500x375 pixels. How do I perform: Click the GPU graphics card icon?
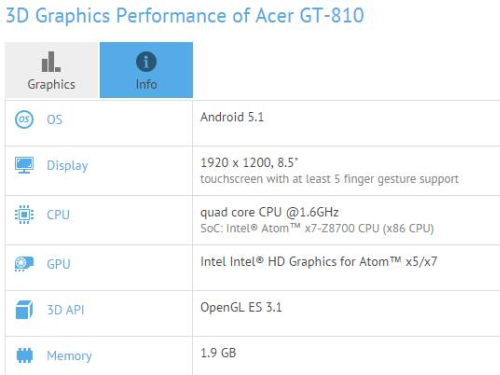pyautogui.click(x=24, y=264)
